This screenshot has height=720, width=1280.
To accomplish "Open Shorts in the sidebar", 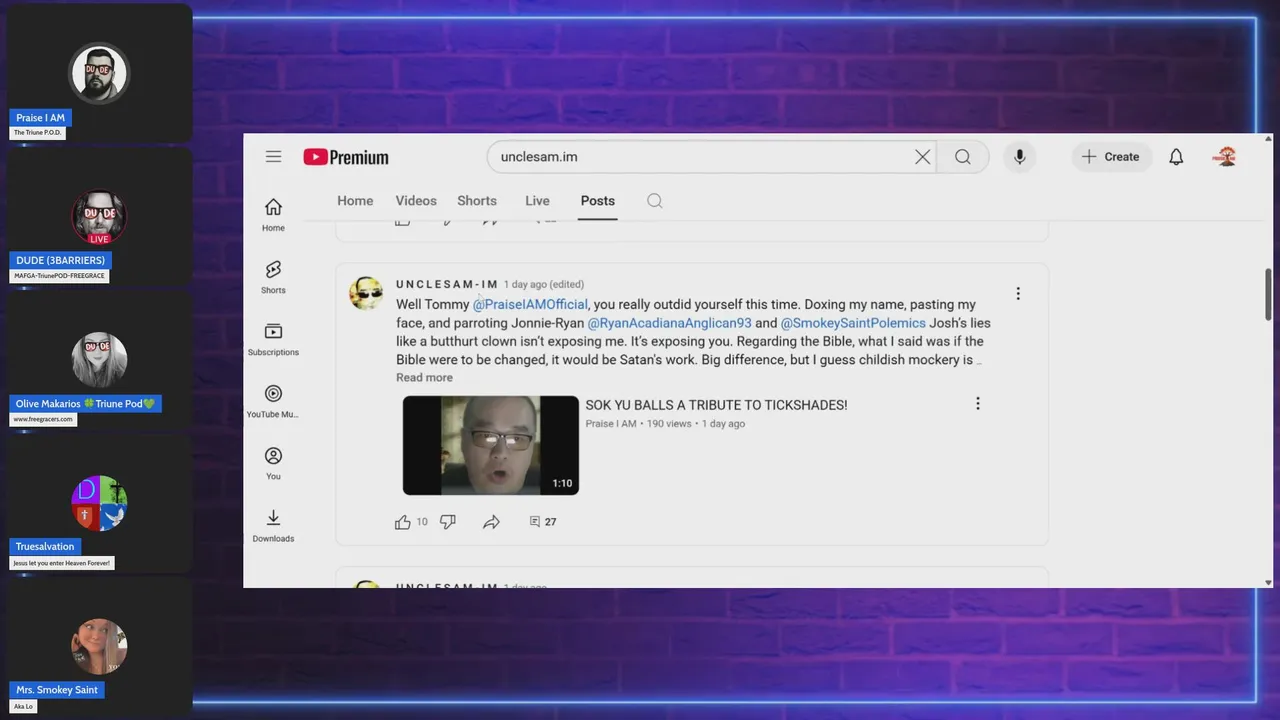I will point(273,277).
